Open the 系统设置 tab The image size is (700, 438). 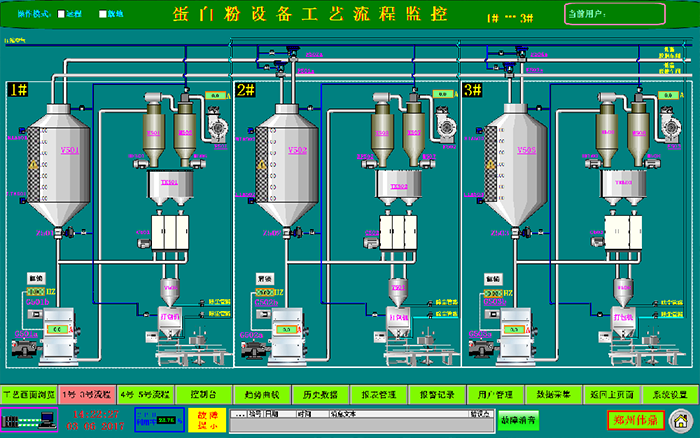(x=670, y=395)
